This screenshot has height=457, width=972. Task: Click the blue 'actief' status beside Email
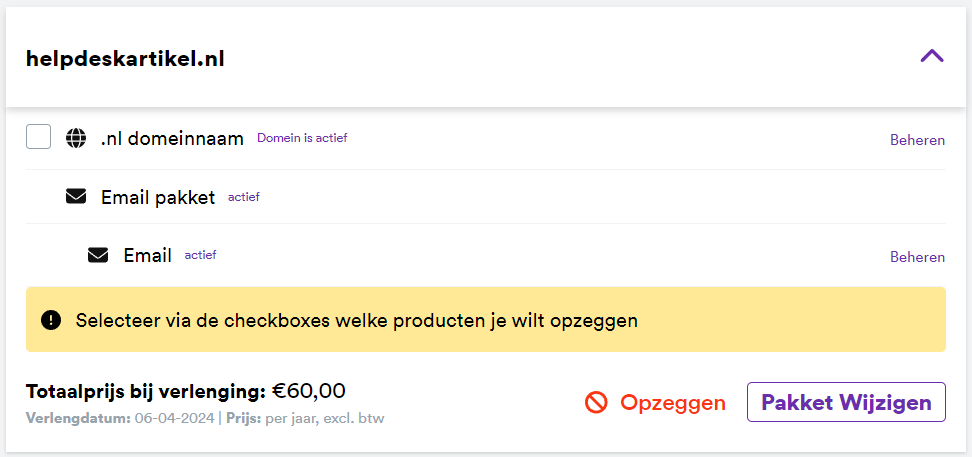click(200, 255)
